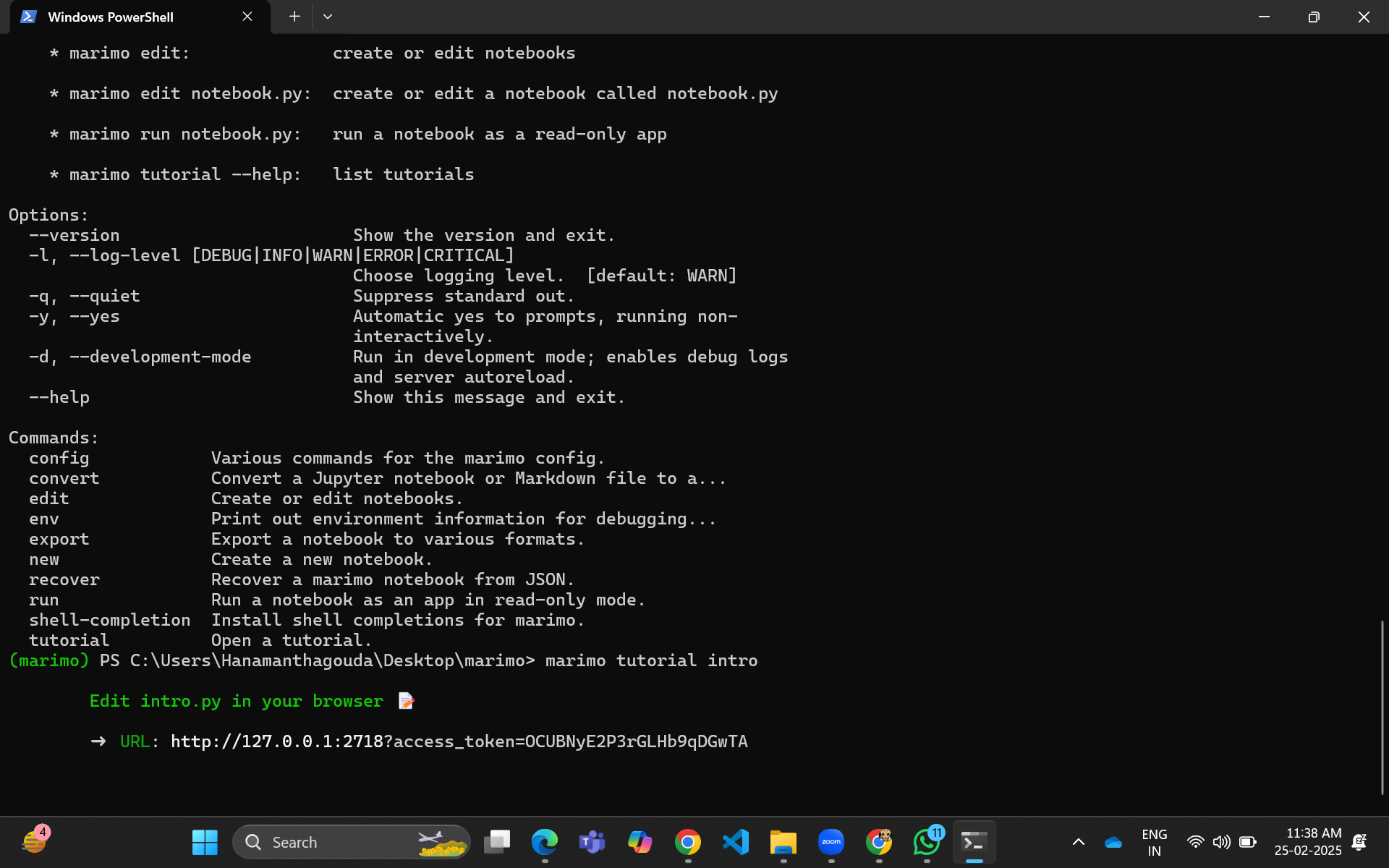Click the 'recover' command name
Screen dimensions: 1389x868
(64, 579)
